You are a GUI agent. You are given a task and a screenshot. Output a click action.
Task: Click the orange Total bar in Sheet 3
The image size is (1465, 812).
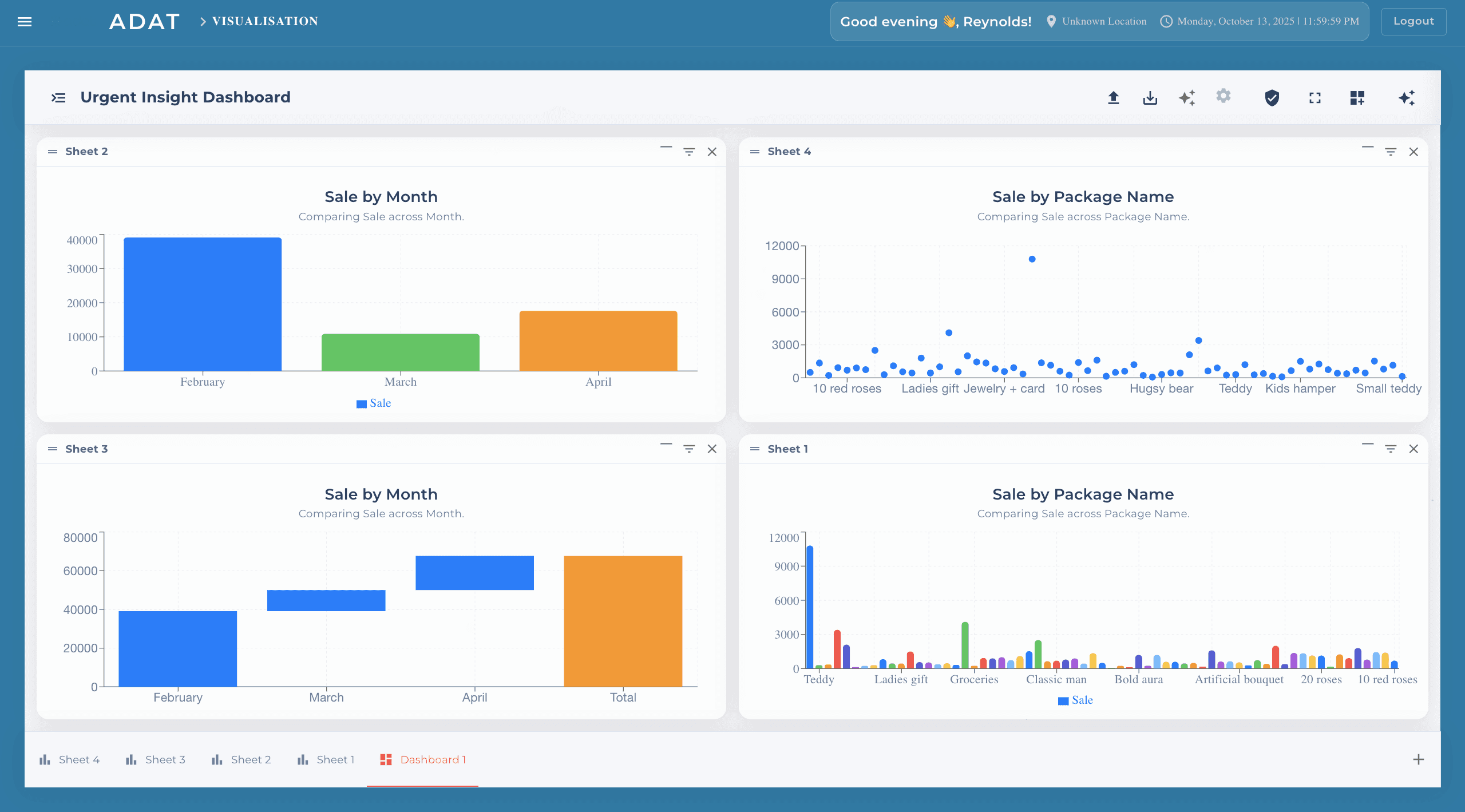pyautogui.click(x=623, y=621)
